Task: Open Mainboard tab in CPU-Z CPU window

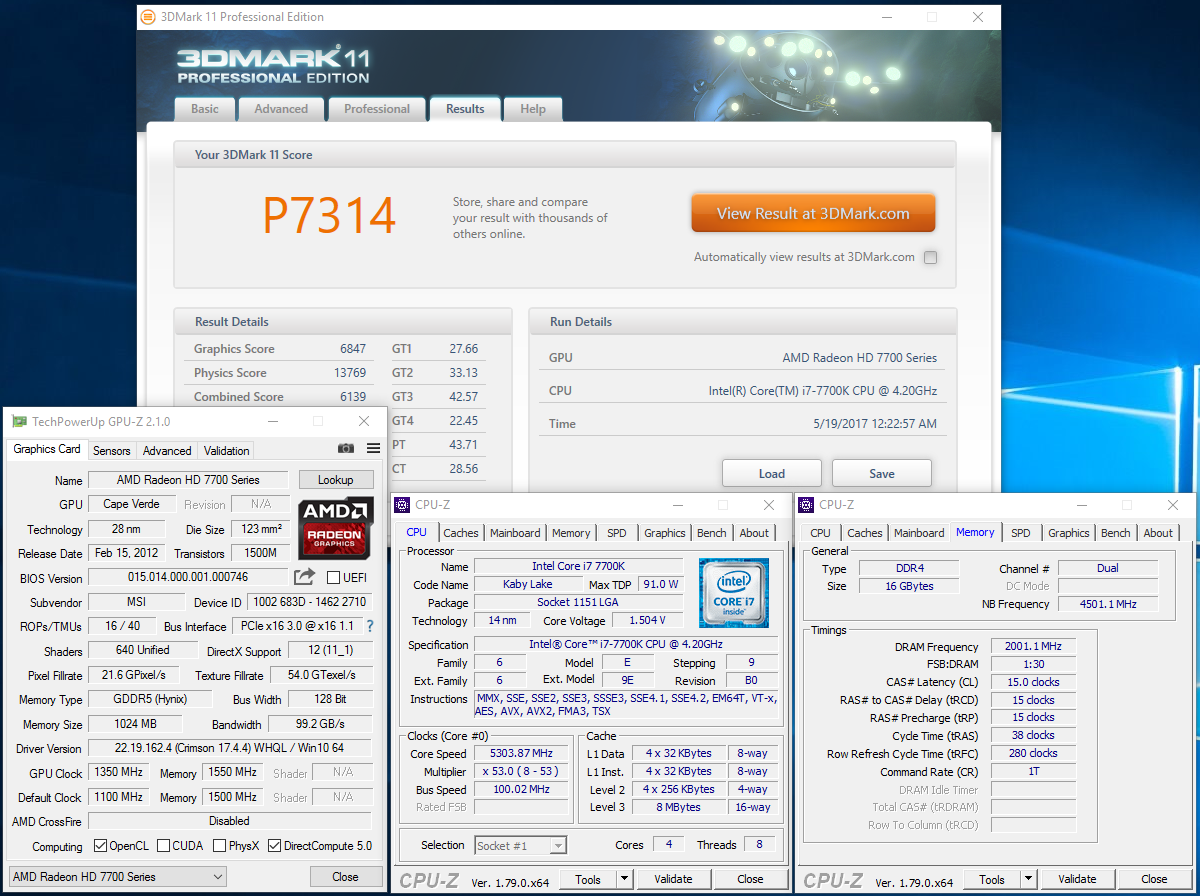Action: 515,533
